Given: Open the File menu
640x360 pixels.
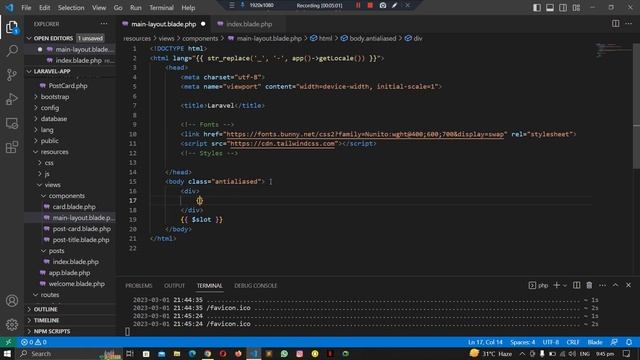Looking at the screenshot, I should (26, 7).
